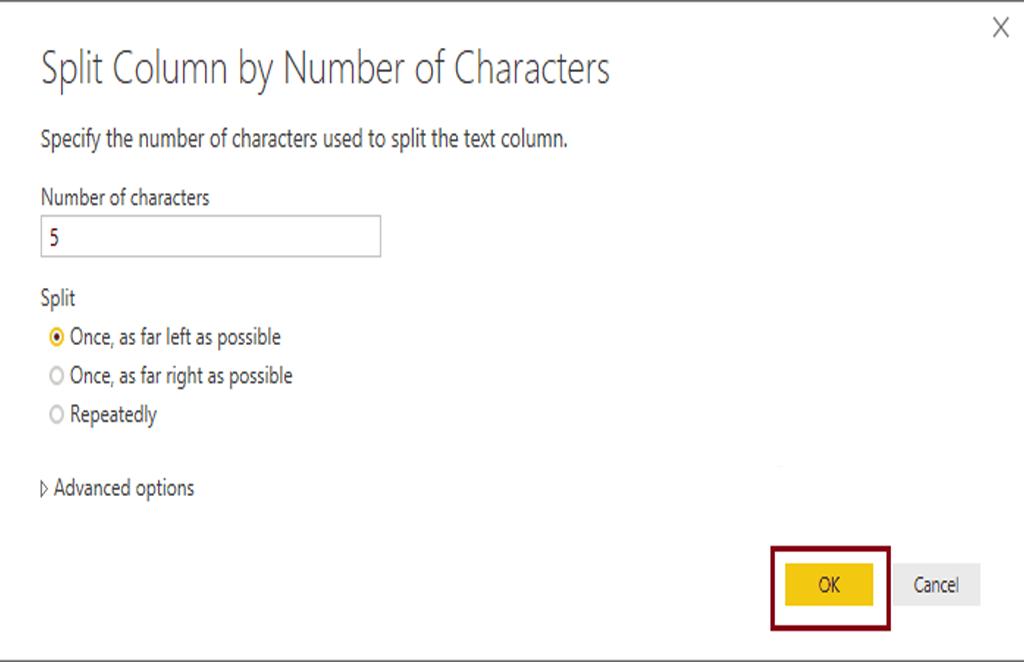1024x662 pixels.
Task: Click the "Repeatedly" label text
Action: [113, 415]
